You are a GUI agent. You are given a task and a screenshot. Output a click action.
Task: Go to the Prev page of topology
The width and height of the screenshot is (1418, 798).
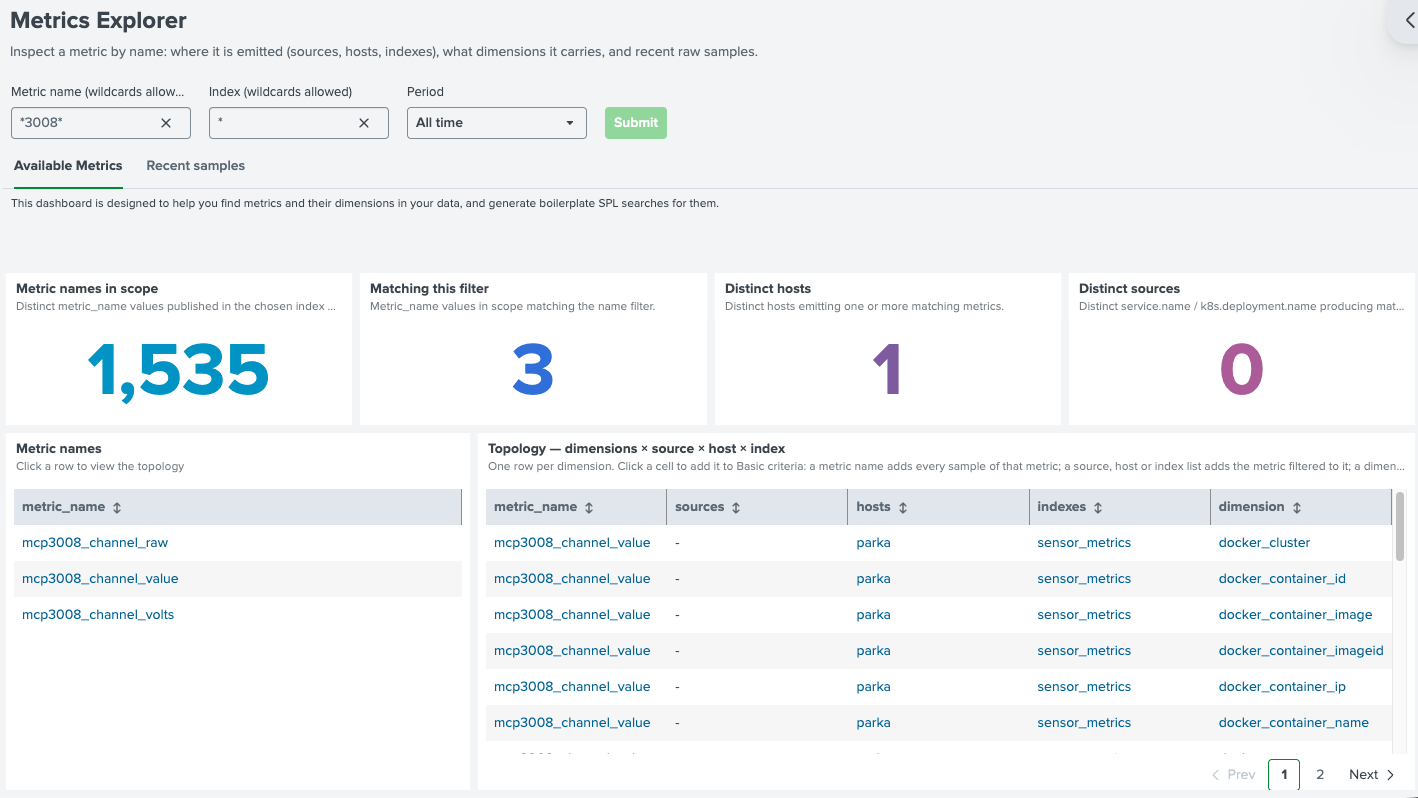pos(1233,774)
